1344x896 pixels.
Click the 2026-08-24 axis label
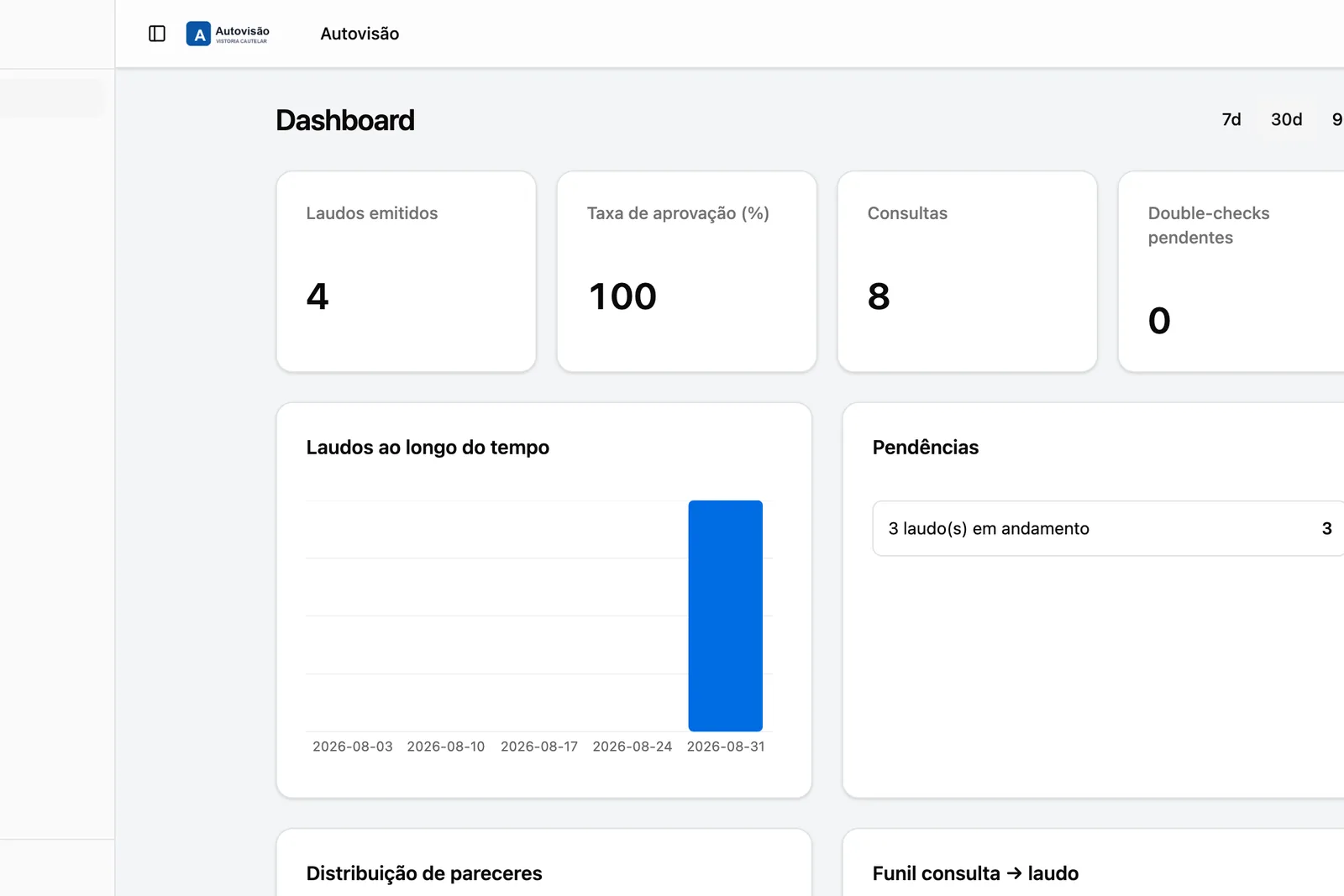633,747
